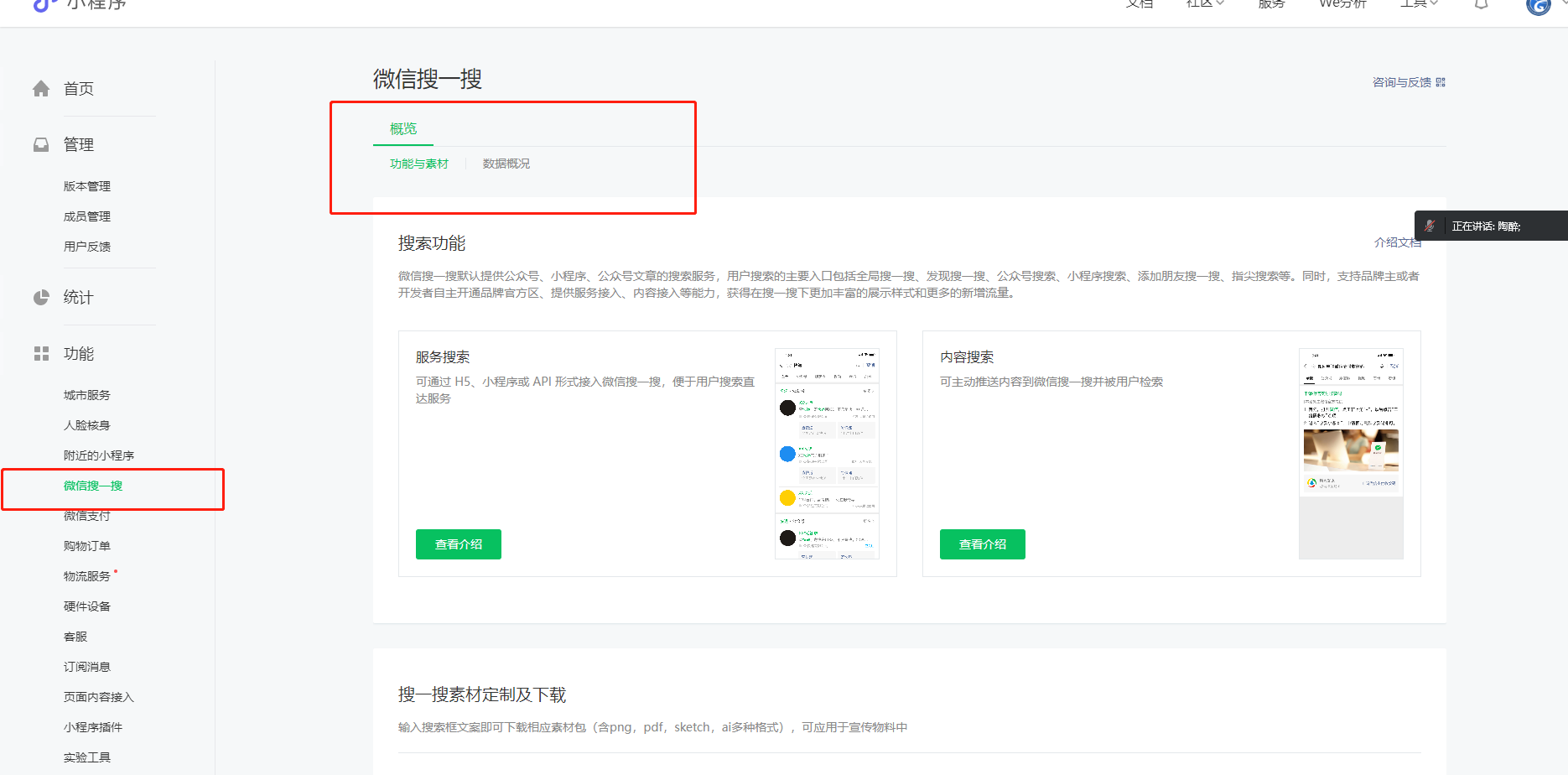Open 客服 in the sidebar
This screenshot has height=775, width=1568.
[x=75, y=637]
